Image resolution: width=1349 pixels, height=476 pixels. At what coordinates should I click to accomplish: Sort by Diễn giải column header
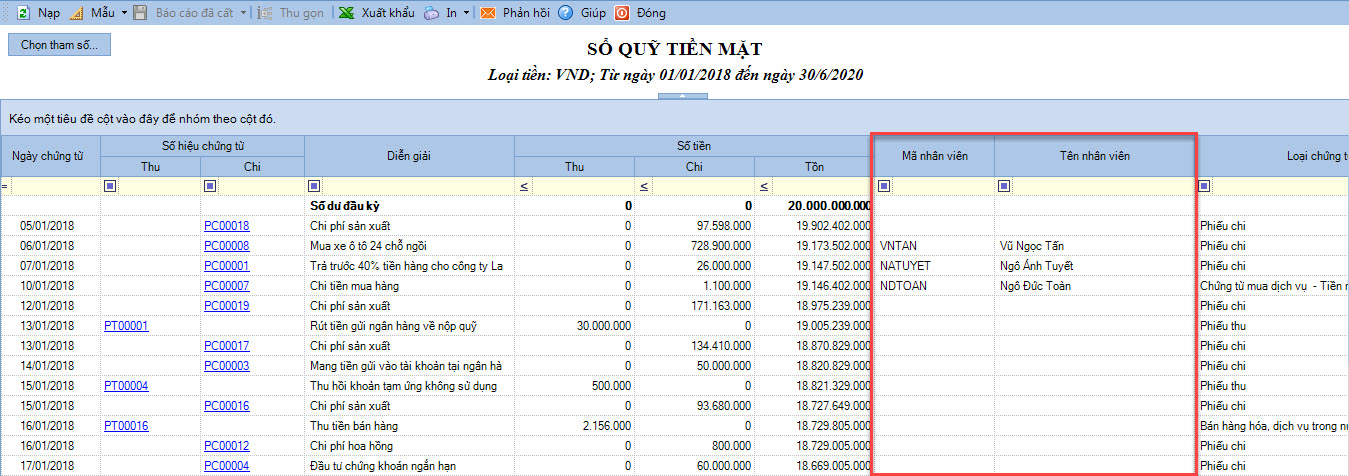click(x=409, y=156)
